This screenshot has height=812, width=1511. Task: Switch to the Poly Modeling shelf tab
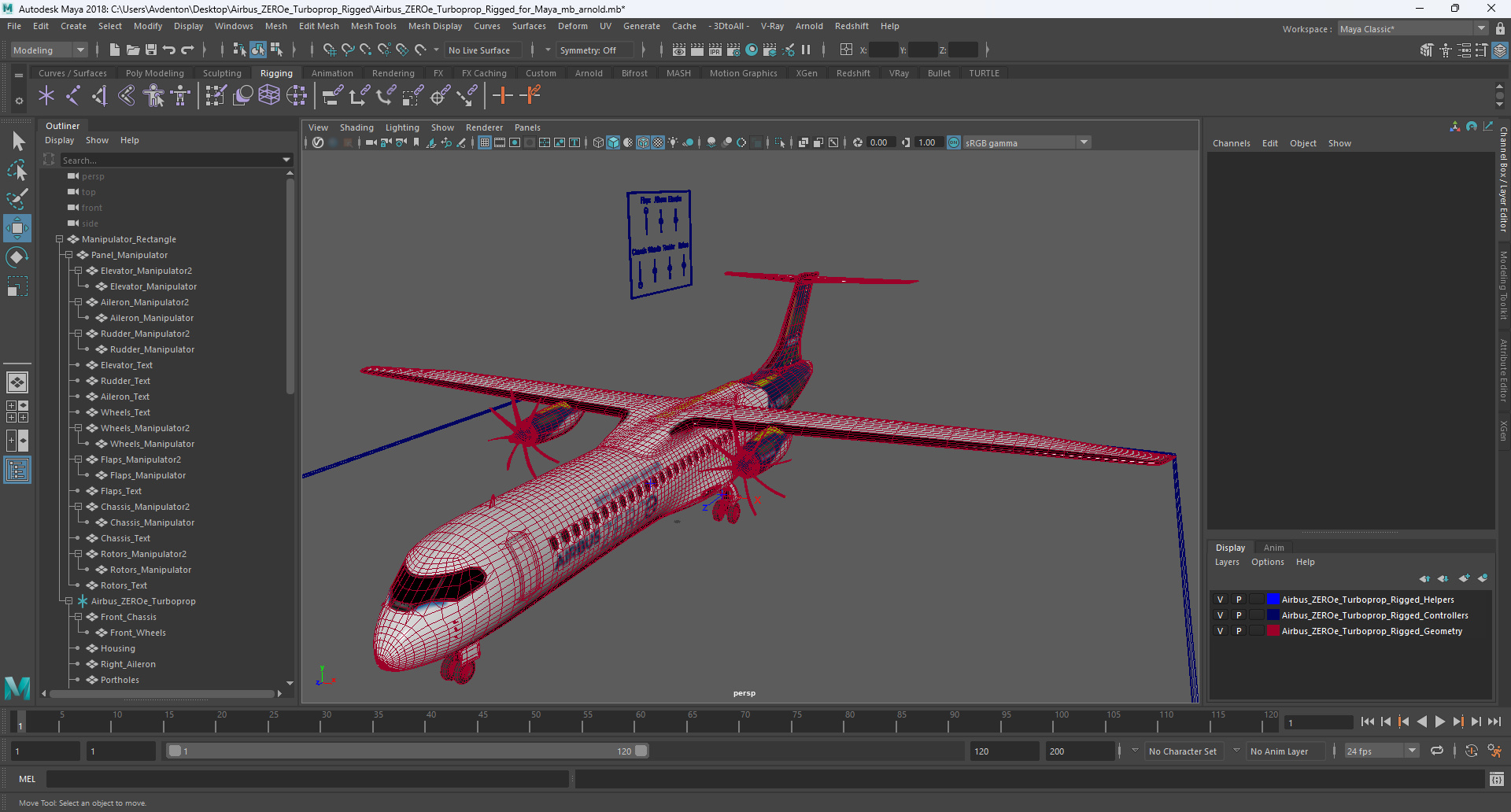[x=154, y=73]
